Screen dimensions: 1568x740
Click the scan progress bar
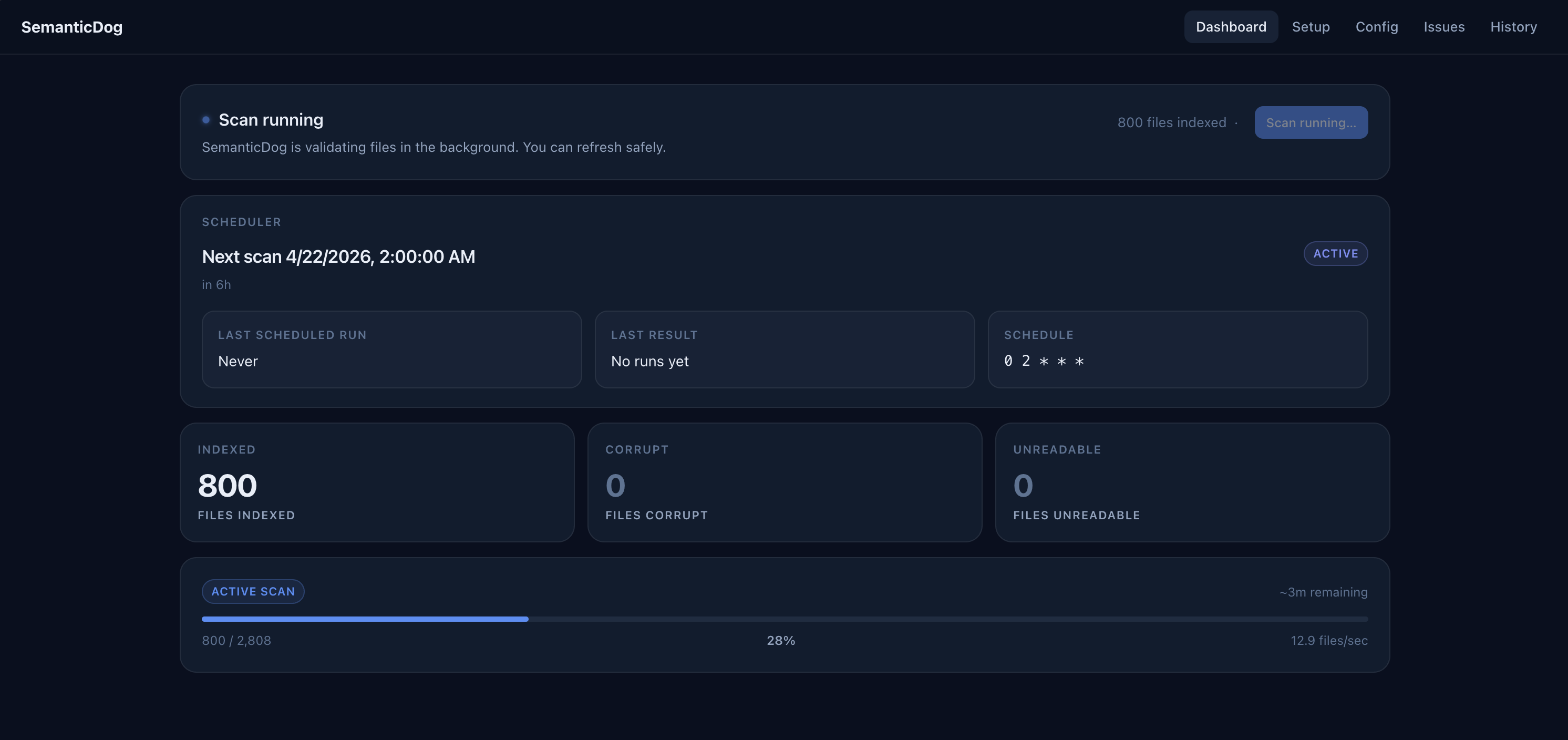784,619
